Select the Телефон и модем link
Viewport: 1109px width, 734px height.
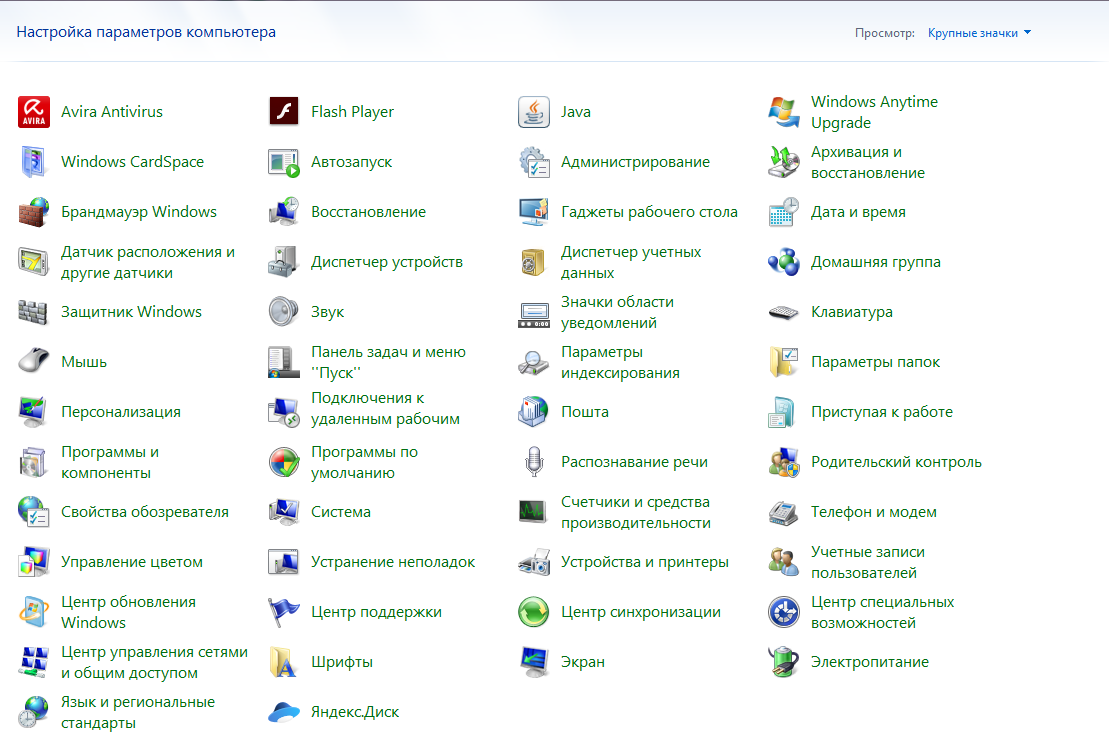873,512
